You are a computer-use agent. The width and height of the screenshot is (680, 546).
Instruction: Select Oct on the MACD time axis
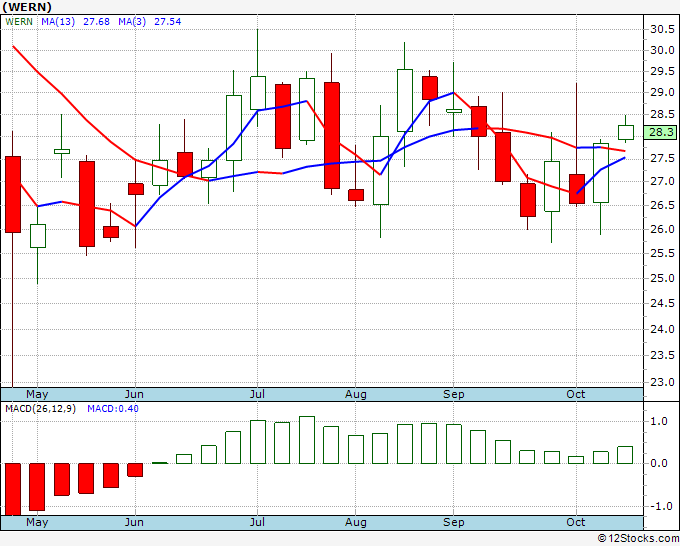coord(575,523)
